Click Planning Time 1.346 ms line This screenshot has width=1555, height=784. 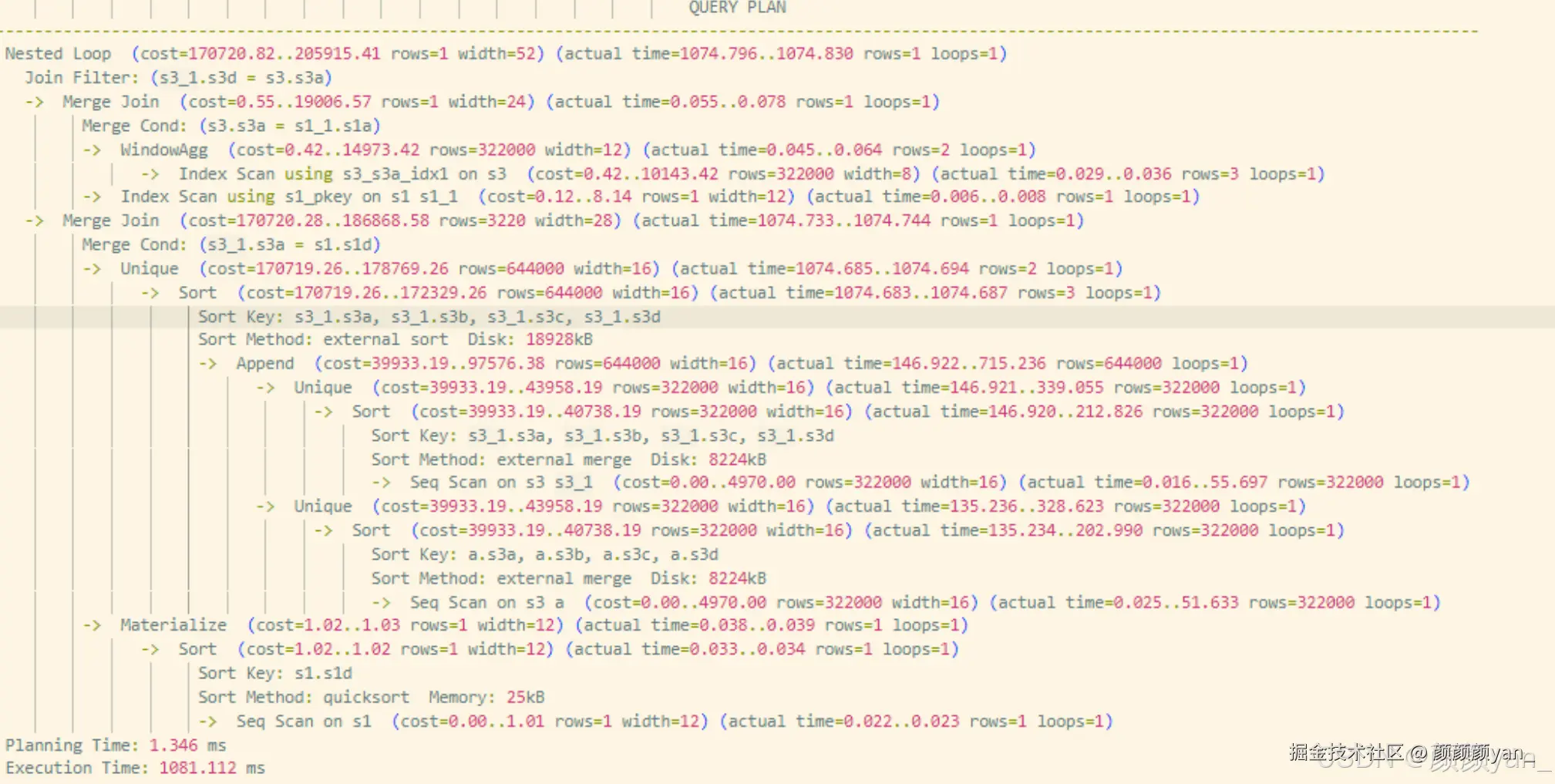point(116,745)
